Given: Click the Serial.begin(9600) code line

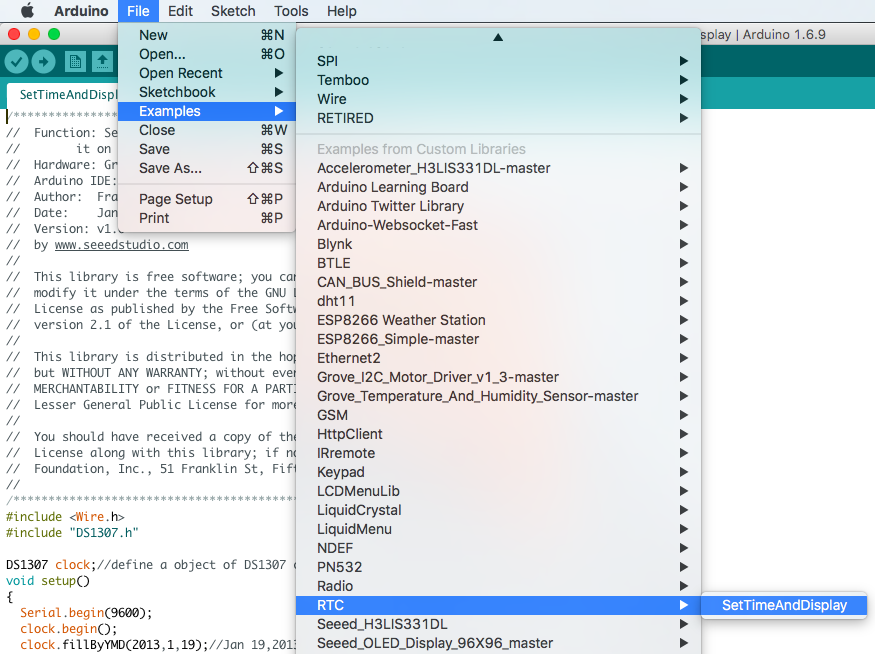Looking at the screenshot, I should pos(86,613).
